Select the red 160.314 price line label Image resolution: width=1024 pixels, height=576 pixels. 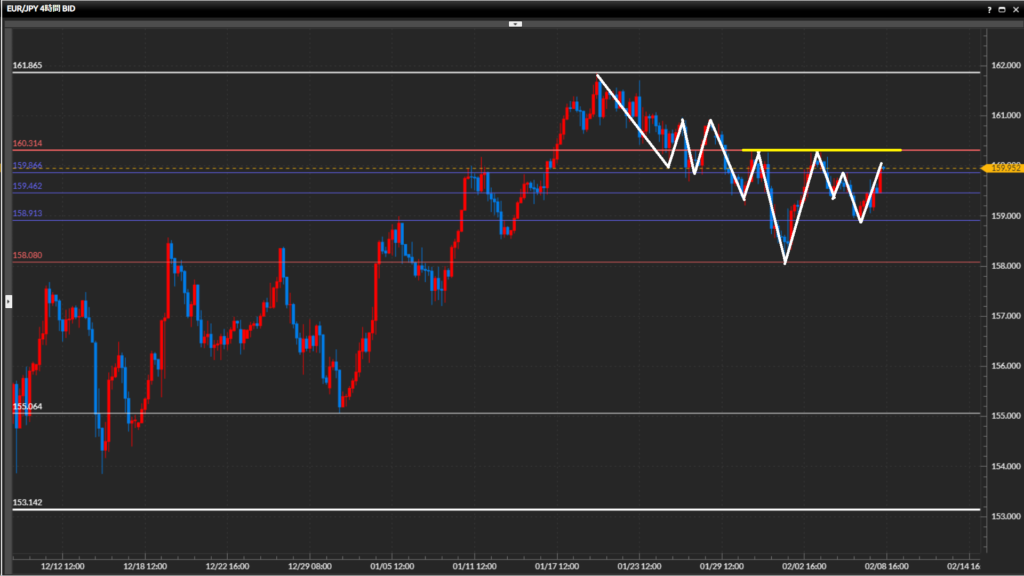click(27, 144)
